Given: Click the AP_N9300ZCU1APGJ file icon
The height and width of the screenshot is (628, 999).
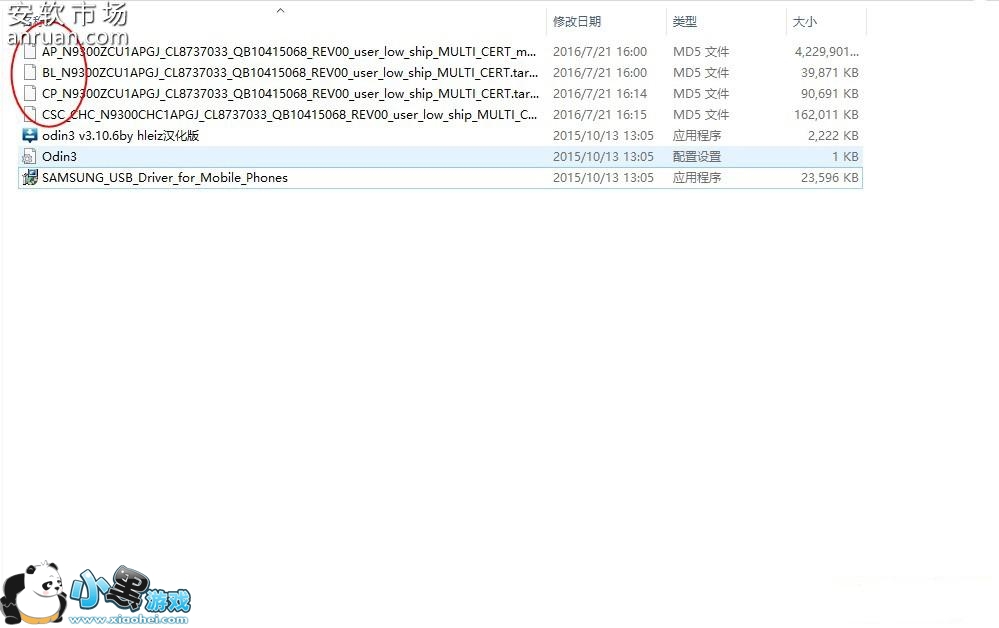Looking at the screenshot, I should tap(29, 52).
